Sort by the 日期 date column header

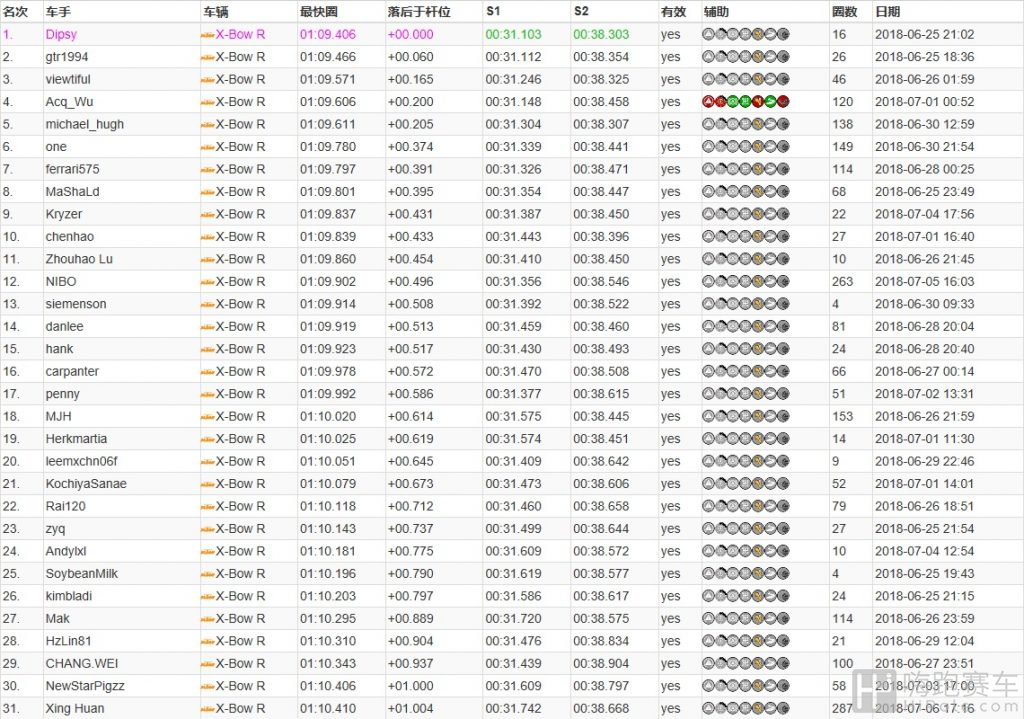[x=888, y=11]
